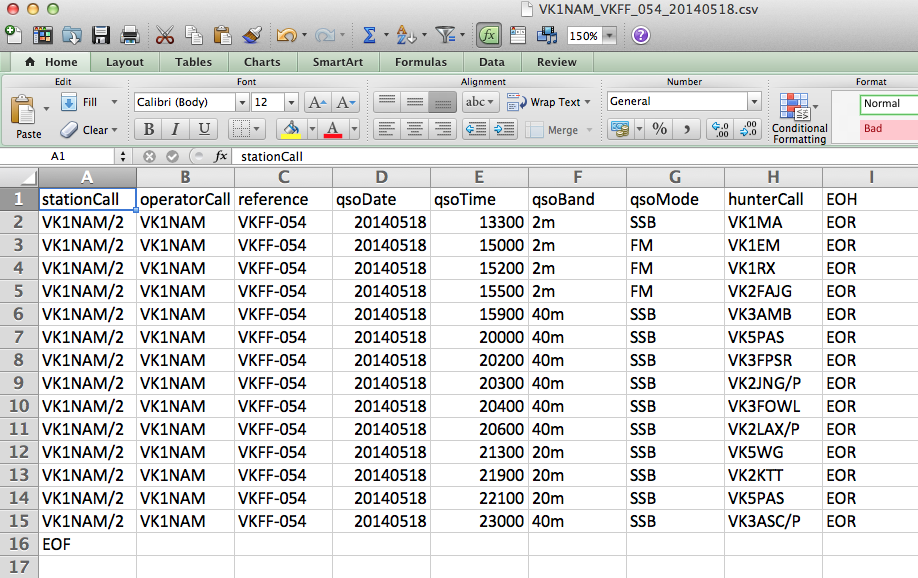The height and width of the screenshot is (578, 918).
Task: Apply the yellow fill color swatch
Action: pyautogui.click(x=291, y=129)
